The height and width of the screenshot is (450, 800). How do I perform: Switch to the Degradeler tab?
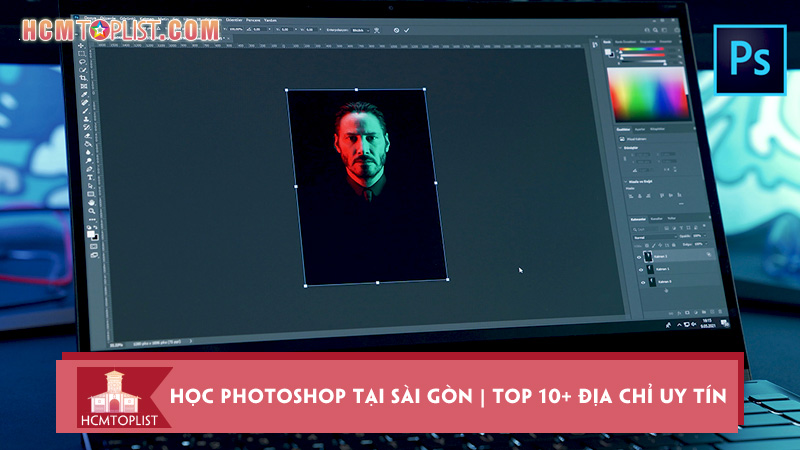(647, 41)
